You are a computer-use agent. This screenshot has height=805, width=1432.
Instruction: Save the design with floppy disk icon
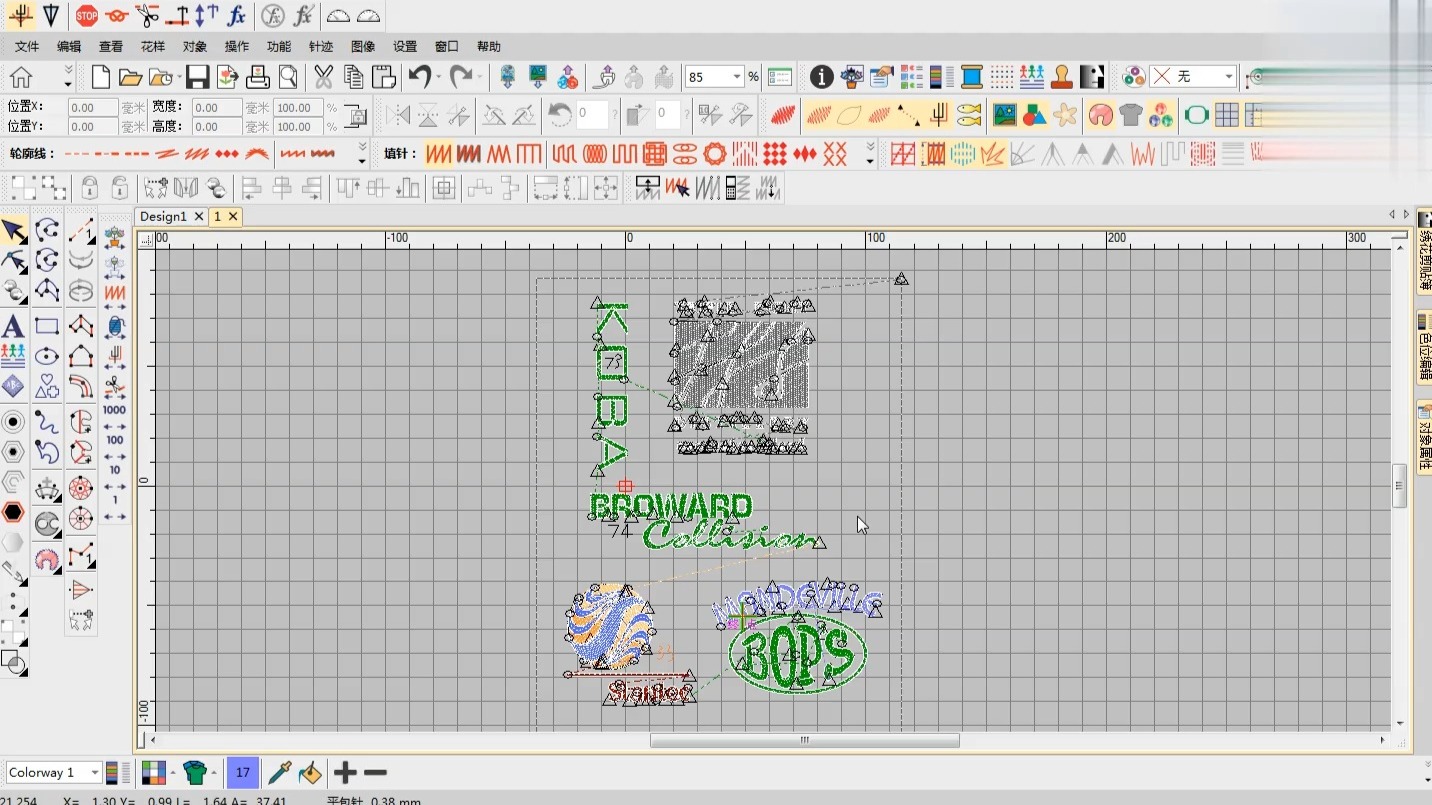click(197, 77)
